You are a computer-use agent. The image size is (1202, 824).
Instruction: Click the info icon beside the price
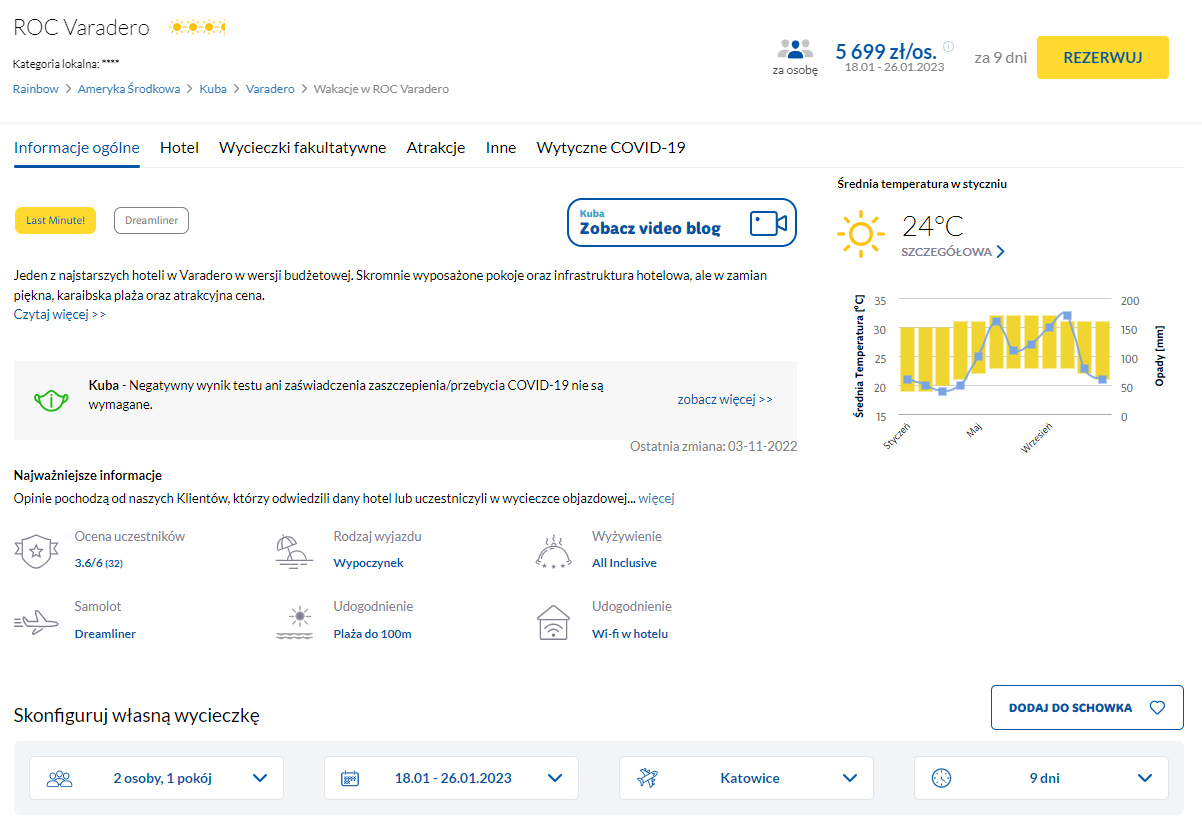[948, 46]
